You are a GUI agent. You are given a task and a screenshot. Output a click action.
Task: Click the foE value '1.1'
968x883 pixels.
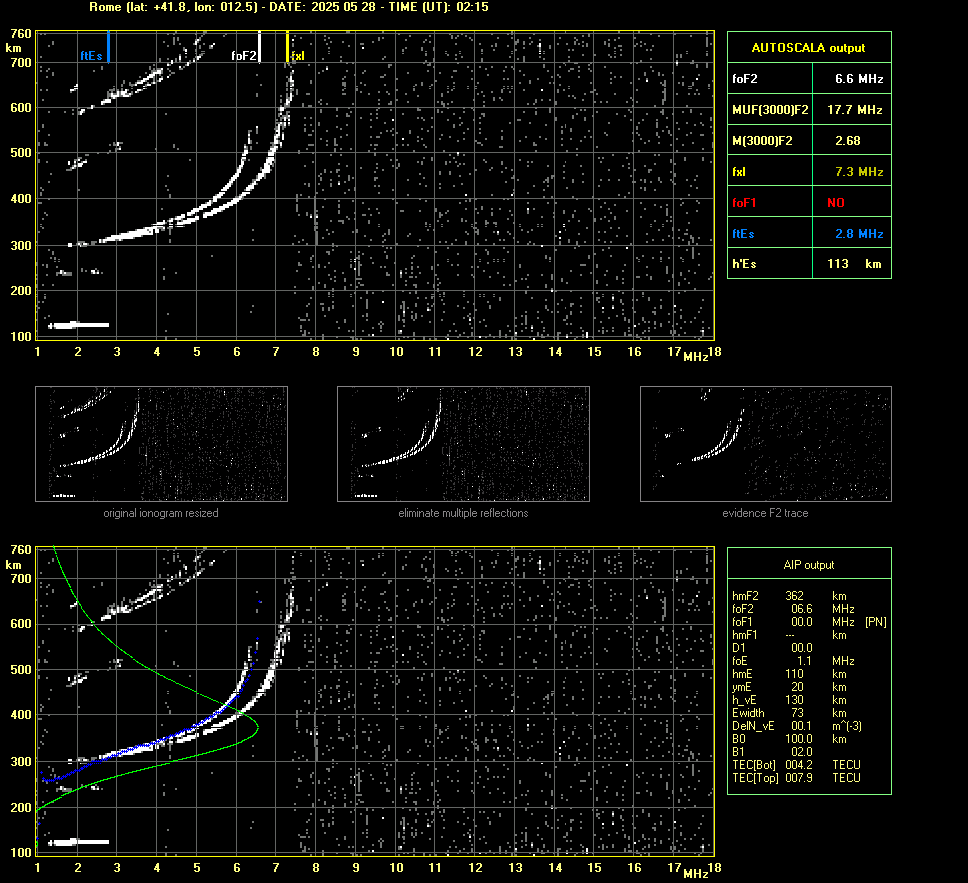tap(804, 661)
